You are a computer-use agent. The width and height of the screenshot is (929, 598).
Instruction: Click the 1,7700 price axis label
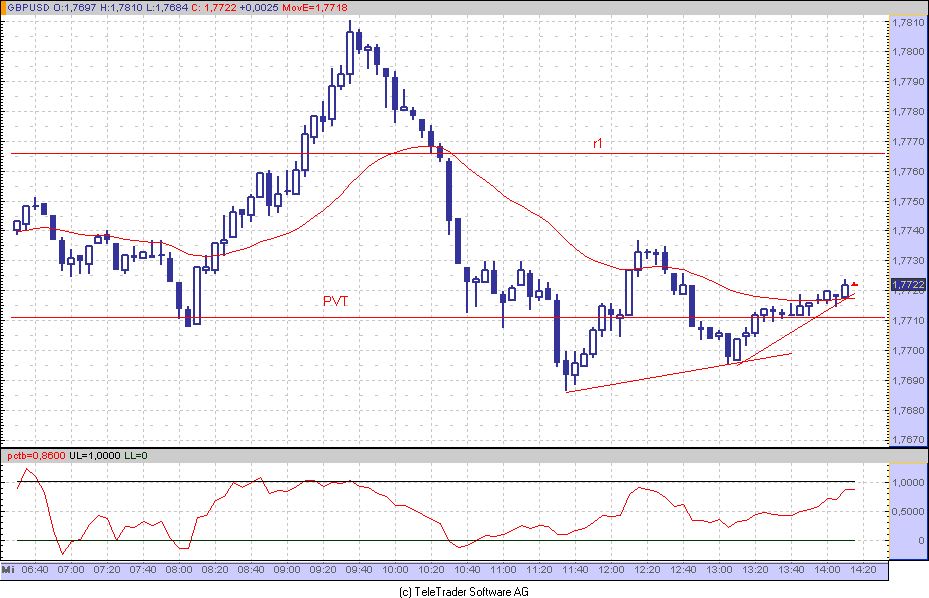click(x=908, y=351)
